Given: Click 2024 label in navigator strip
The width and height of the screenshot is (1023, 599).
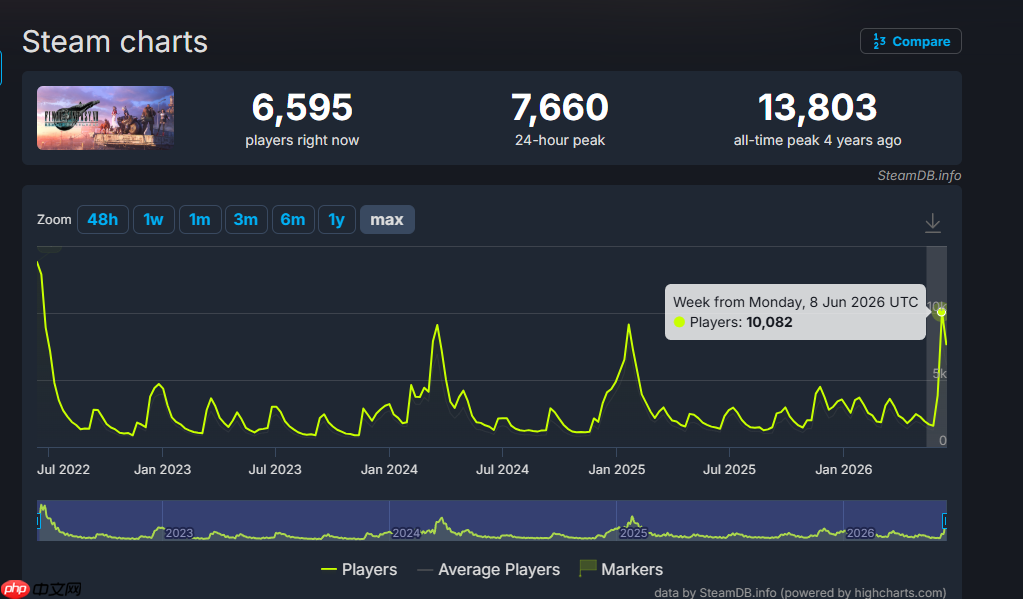Looking at the screenshot, I should click(406, 533).
